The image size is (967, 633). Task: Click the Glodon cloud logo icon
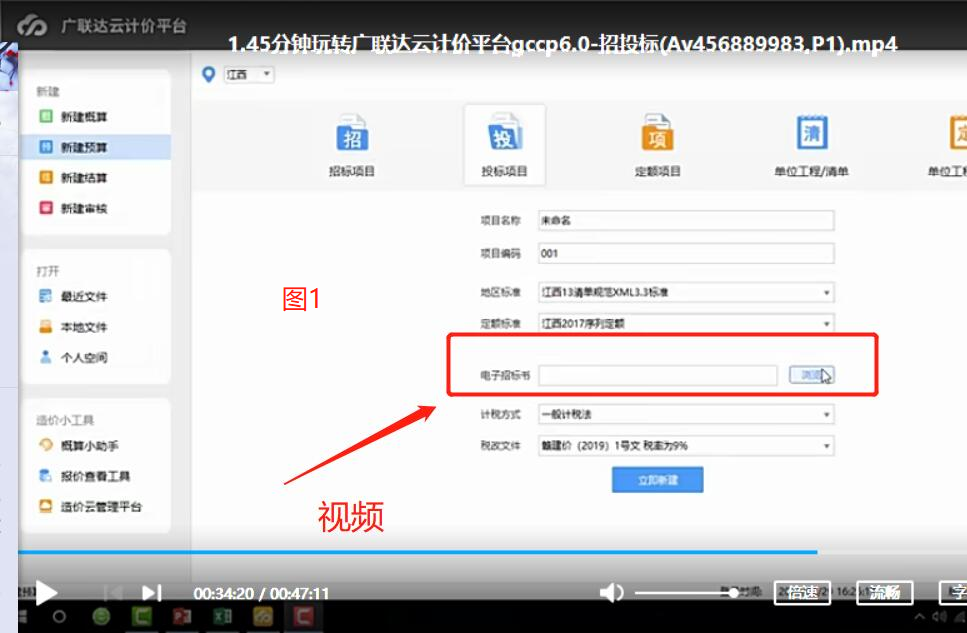click(31, 26)
